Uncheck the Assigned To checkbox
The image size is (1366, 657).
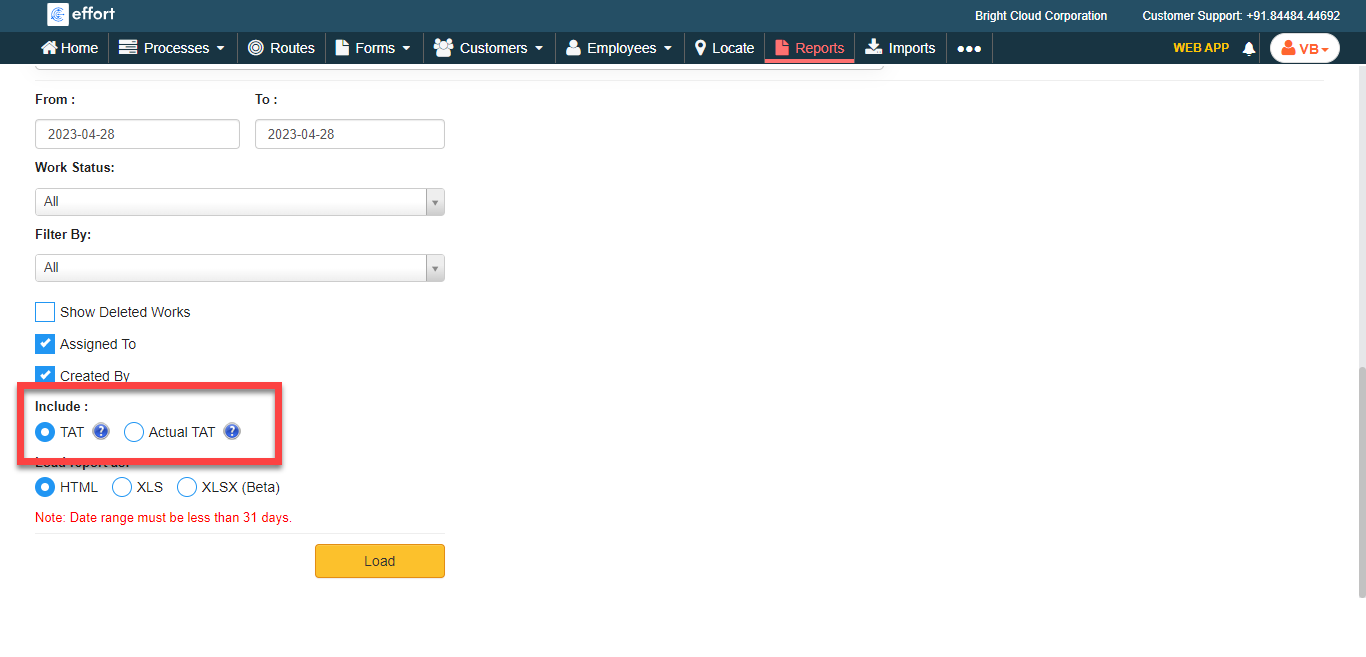pyautogui.click(x=45, y=344)
